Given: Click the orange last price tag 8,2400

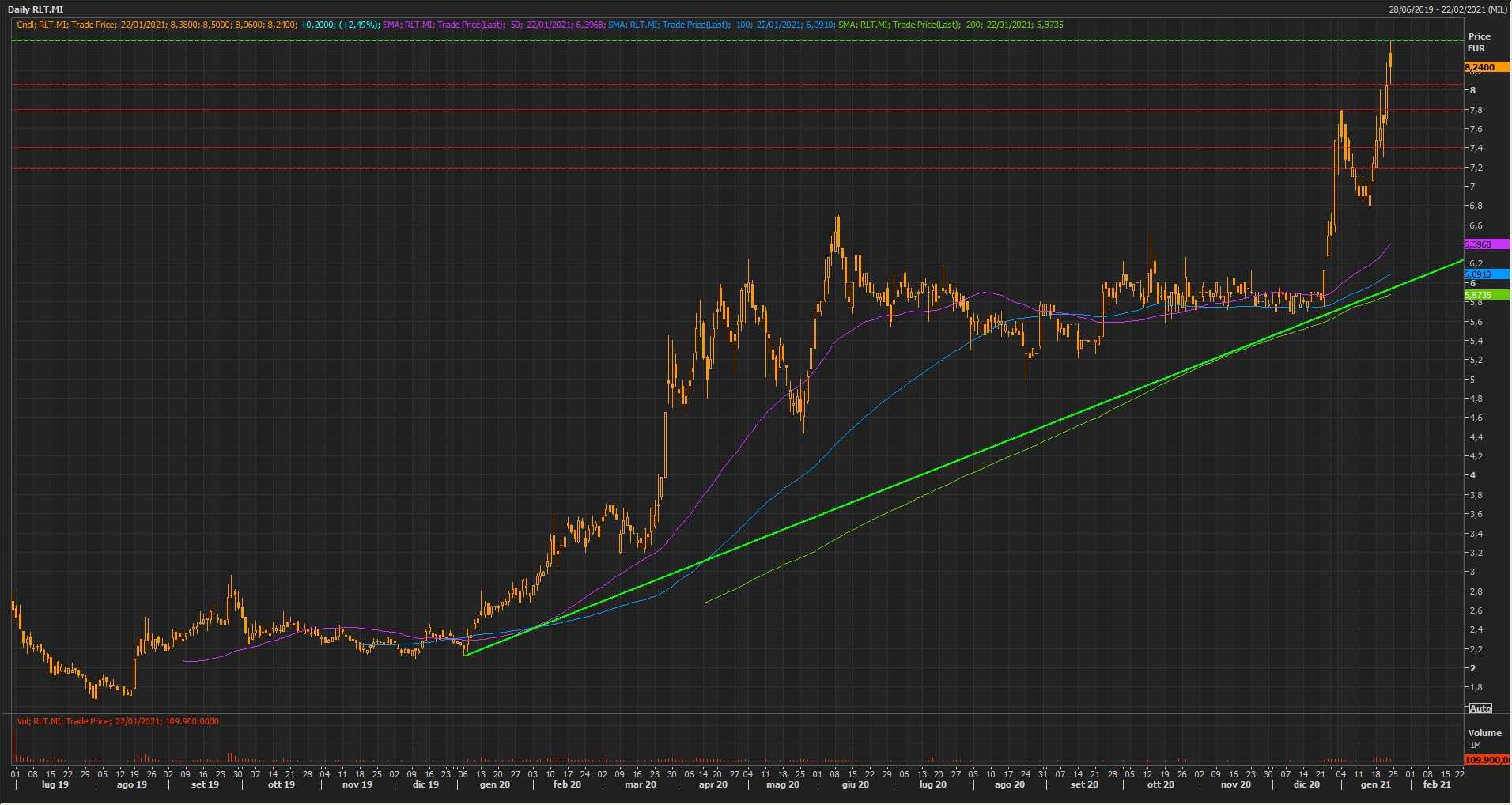Looking at the screenshot, I should pos(1487,67).
